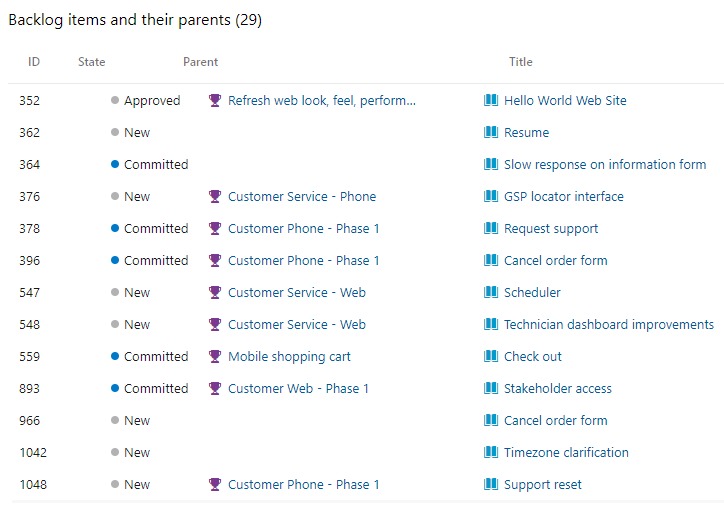Click the book icon next to Check out
Screen dimensions: 724x515
pos(491,356)
